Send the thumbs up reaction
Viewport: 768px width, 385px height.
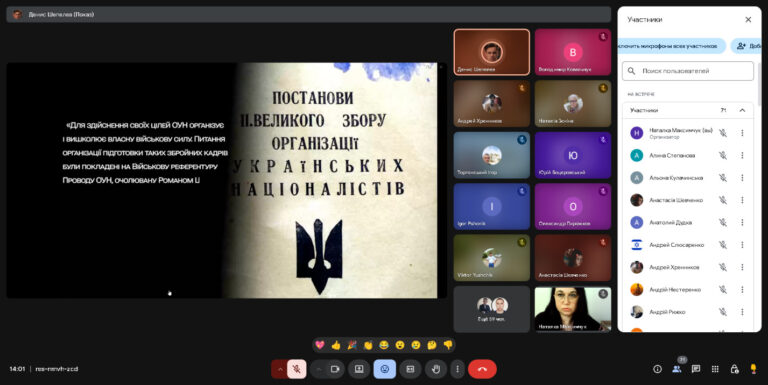click(x=336, y=345)
